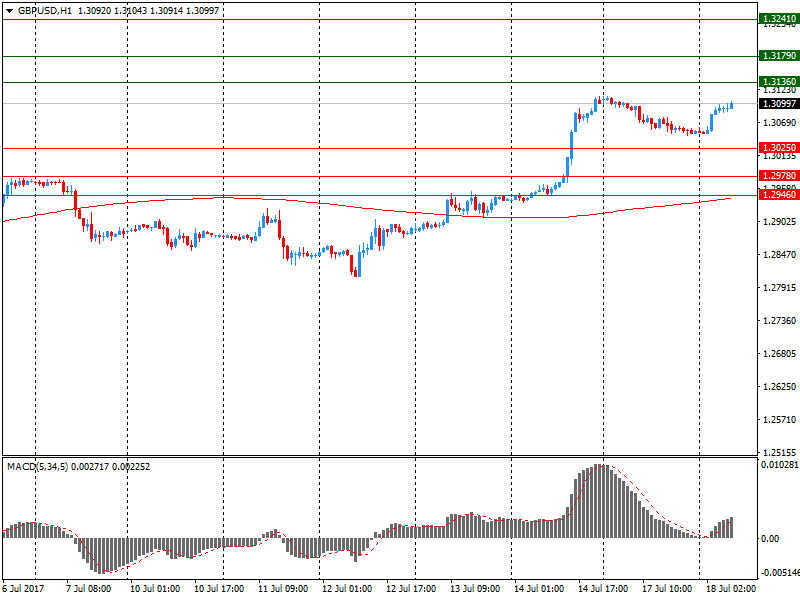Select the MACD(5,34,5) indicator label
Image resolution: width=800 pixels, height=600 pixels.
tap(37, 467)
